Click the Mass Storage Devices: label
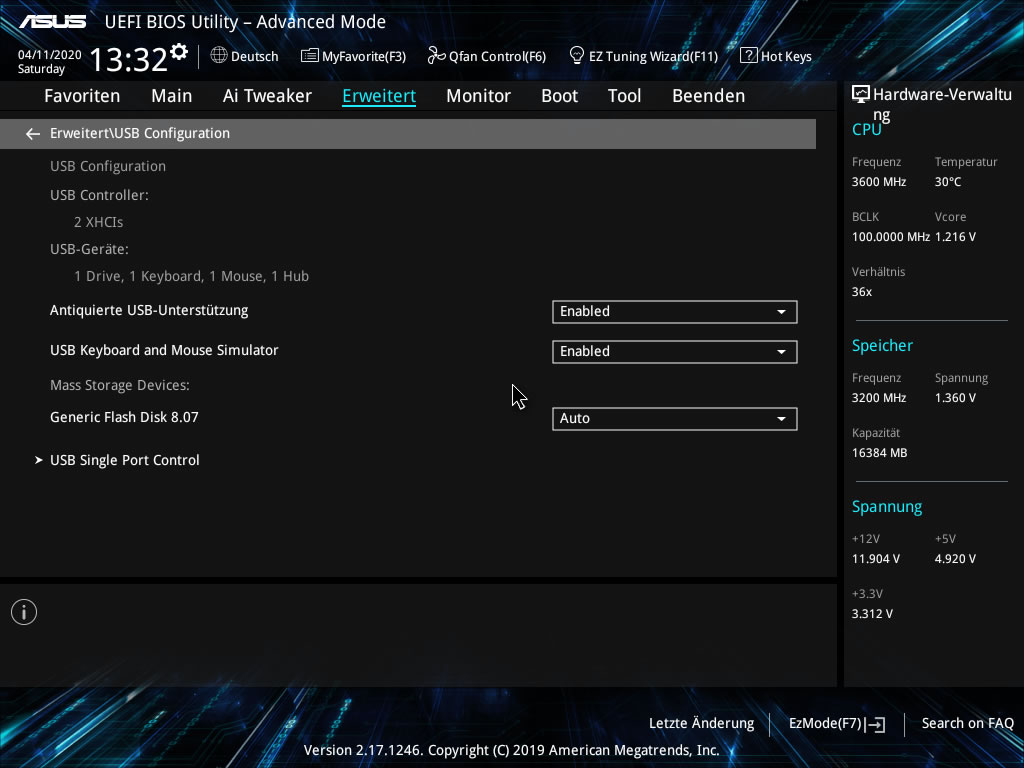Viewport: 1024px width, 768px height. 120,385
